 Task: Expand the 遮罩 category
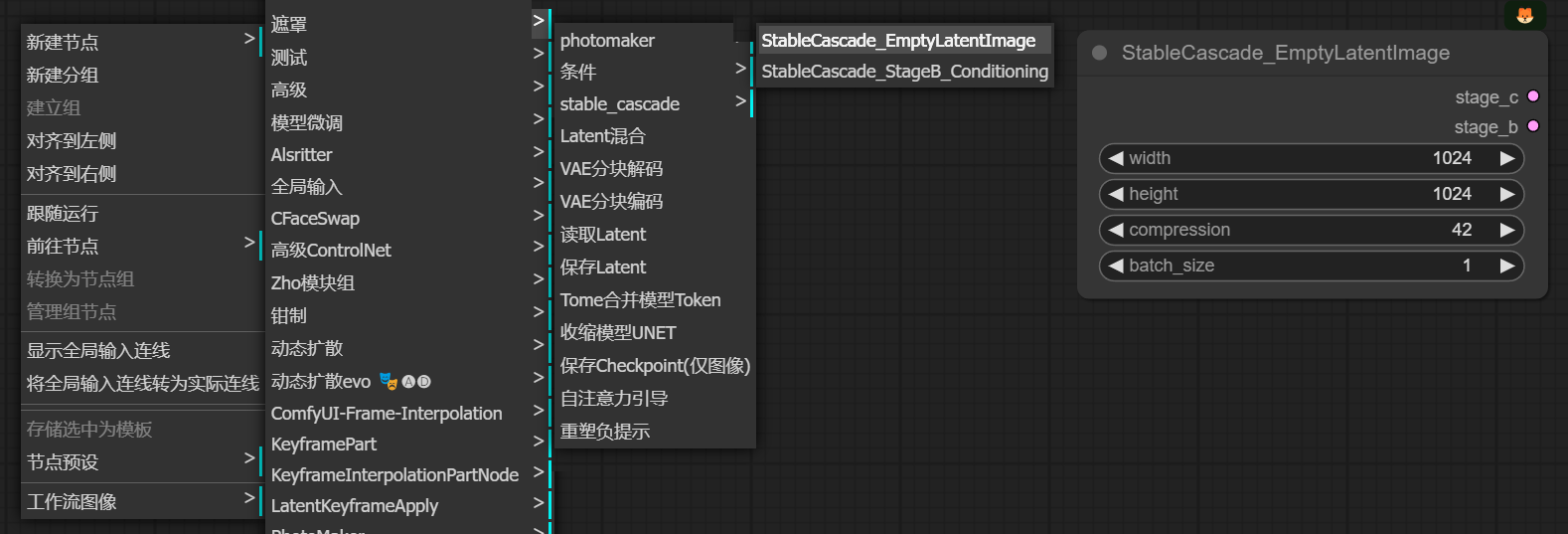coord(408,24)
